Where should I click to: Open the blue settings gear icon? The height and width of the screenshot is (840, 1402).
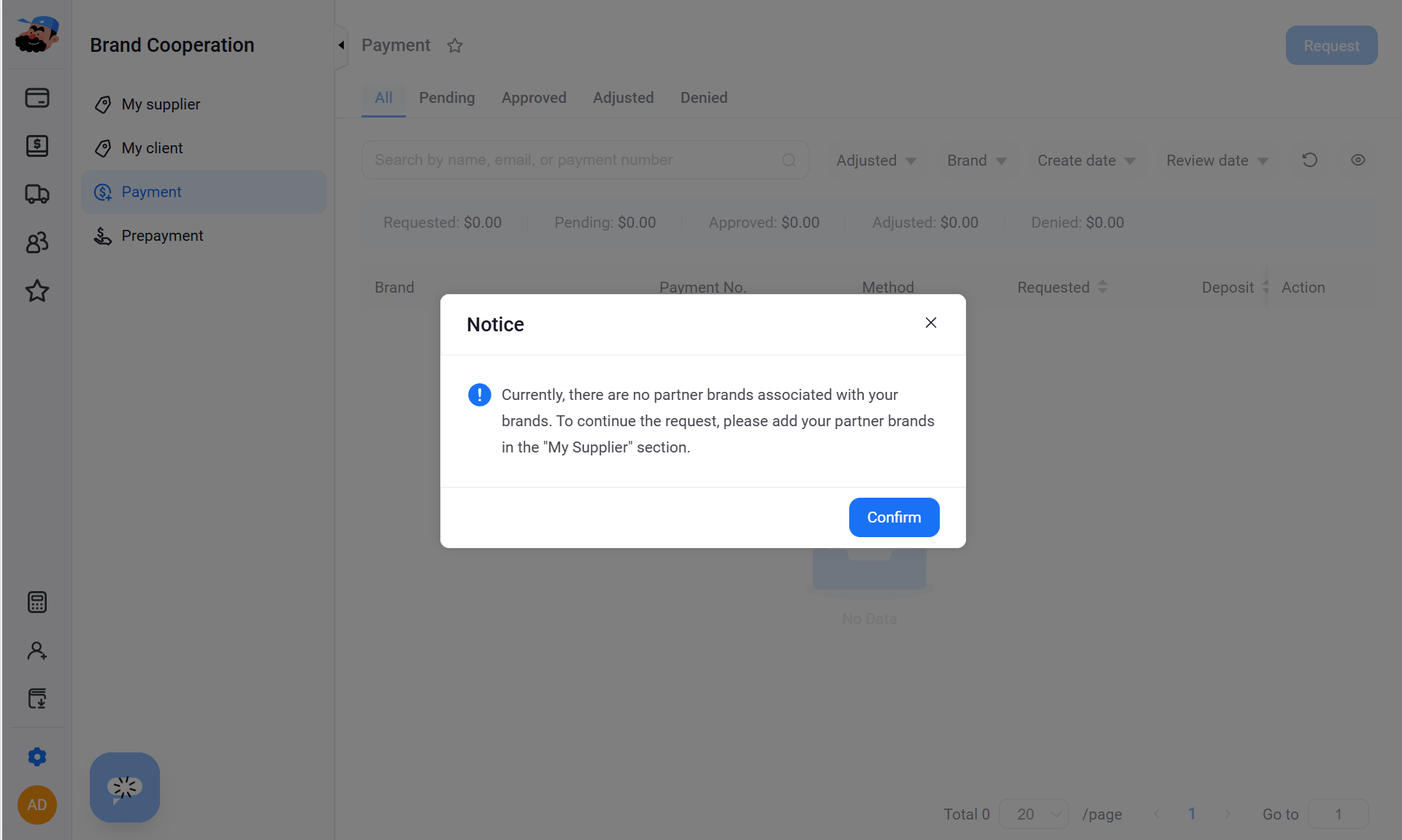pos(37,757)
